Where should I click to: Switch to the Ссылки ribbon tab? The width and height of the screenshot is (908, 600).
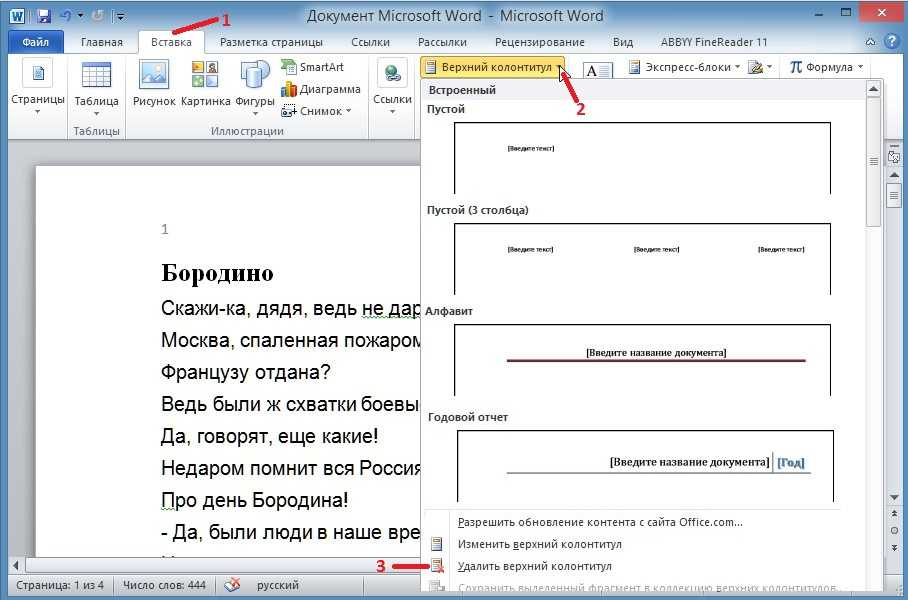pos(371,42)
